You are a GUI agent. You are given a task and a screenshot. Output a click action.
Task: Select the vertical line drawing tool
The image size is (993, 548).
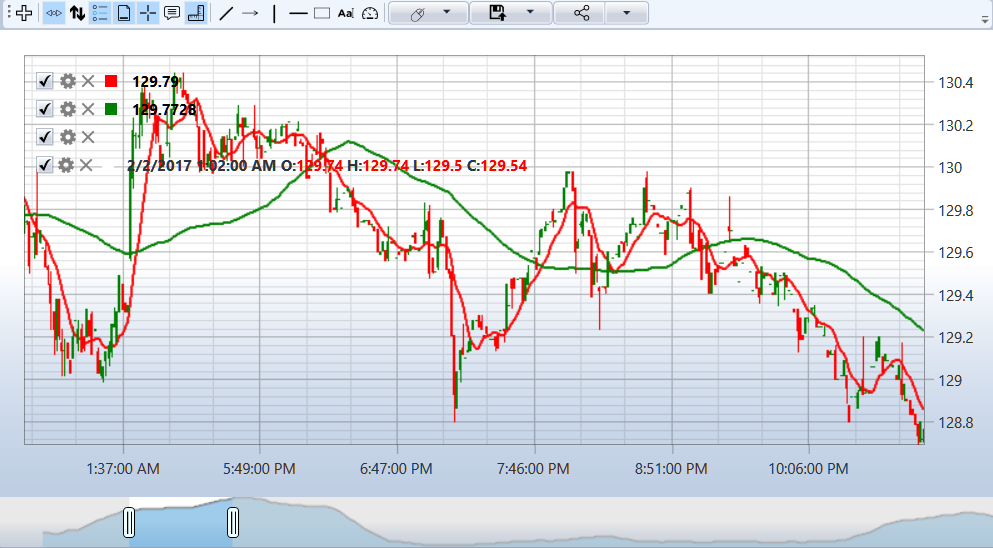click(x=274, y=13)
